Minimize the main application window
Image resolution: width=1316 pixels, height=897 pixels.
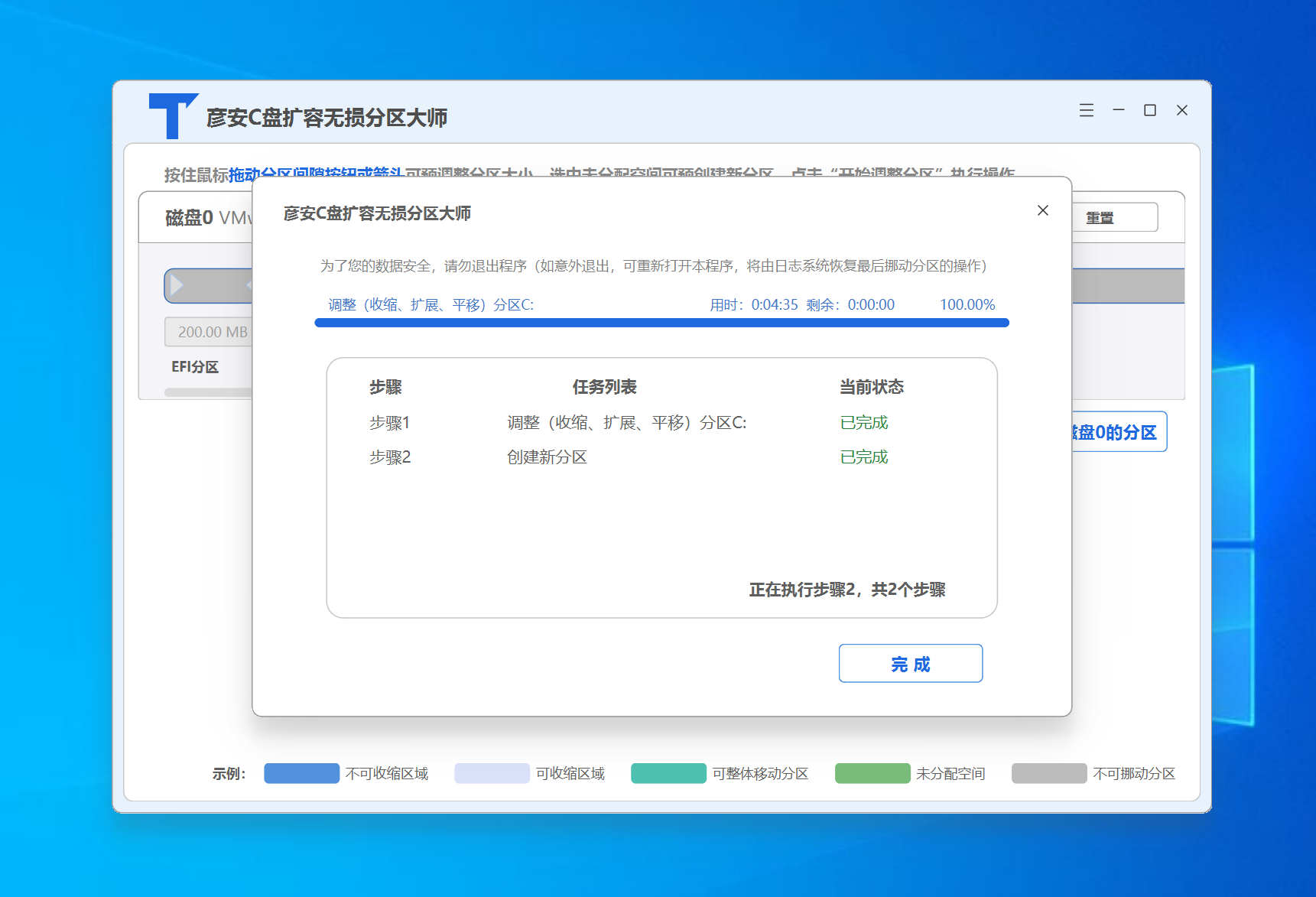coord(1118,110)
